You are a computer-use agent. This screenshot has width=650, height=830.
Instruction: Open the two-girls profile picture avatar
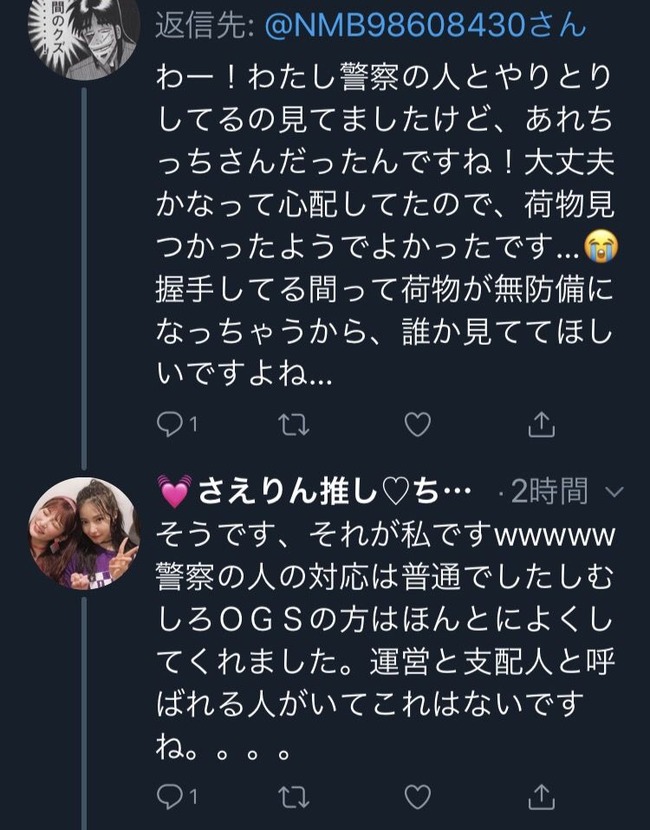click(84, 534)
